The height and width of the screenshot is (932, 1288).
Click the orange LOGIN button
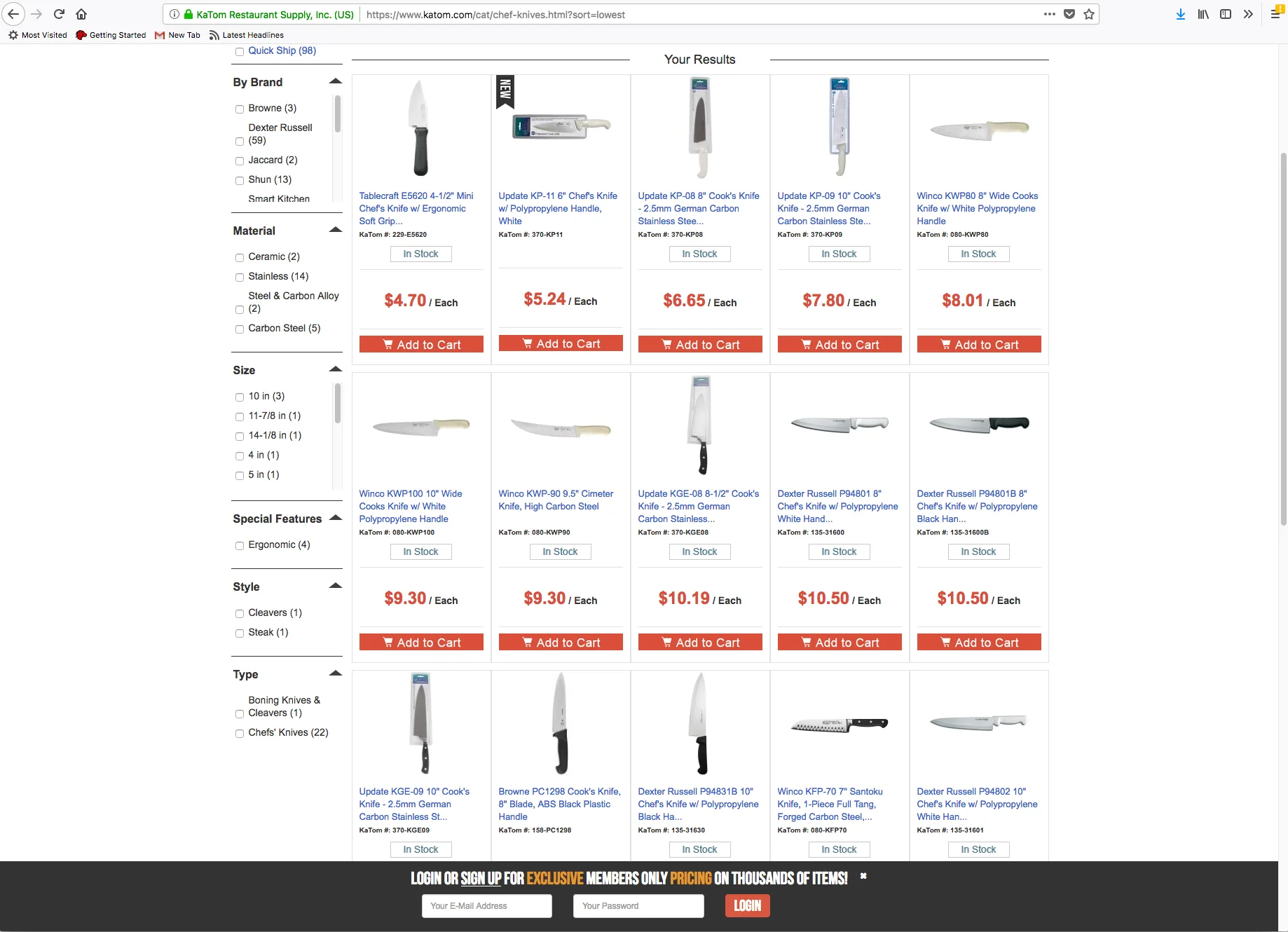(x=747, y=906)
